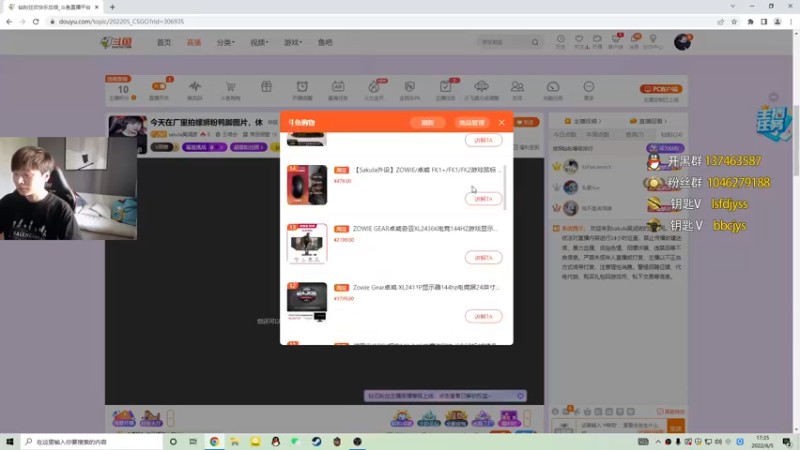Click the Windows Start button
Viewport: 800px width, 450px height.
(10, 441)
